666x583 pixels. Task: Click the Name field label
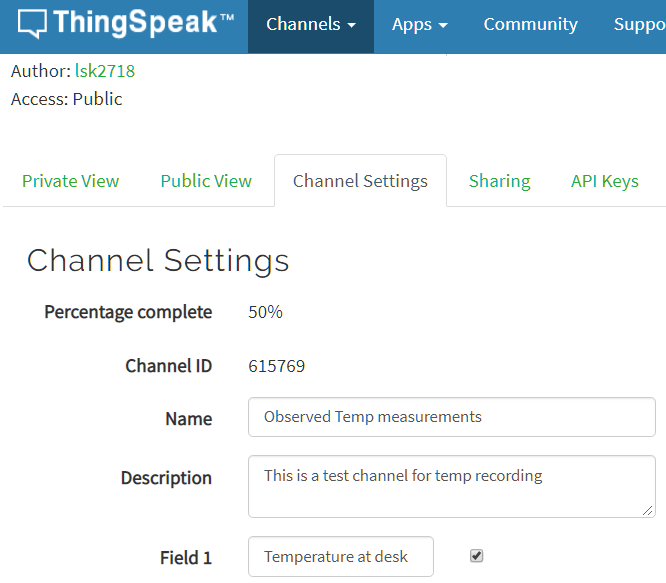click(188, 419)
